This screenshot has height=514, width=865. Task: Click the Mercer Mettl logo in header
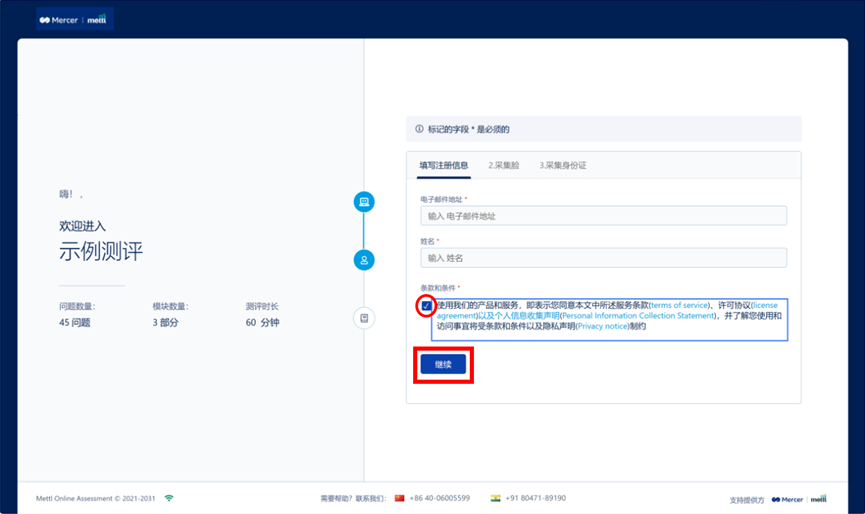click(75, 19)
